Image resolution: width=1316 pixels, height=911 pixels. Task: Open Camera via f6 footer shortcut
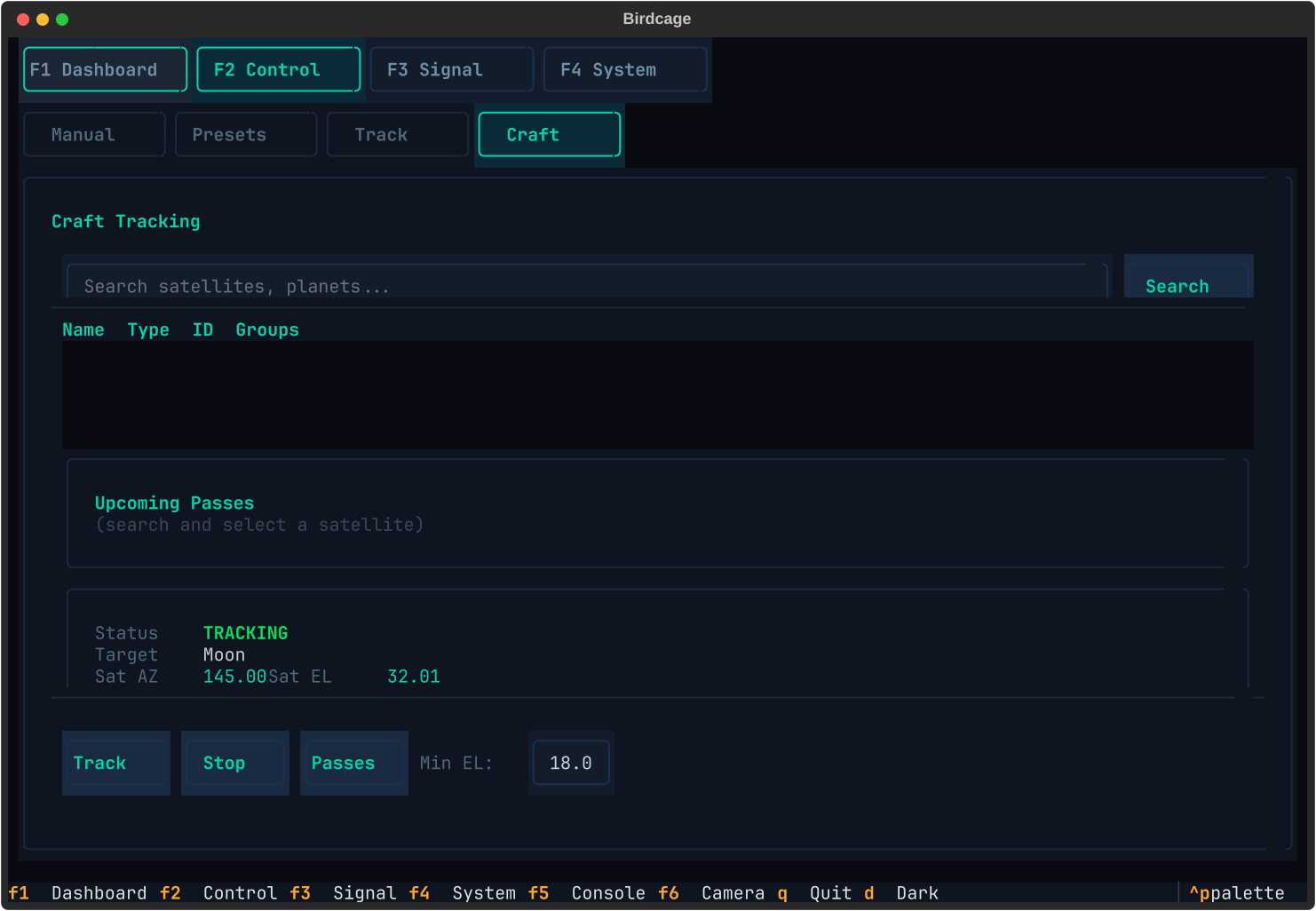coord(711,892)
